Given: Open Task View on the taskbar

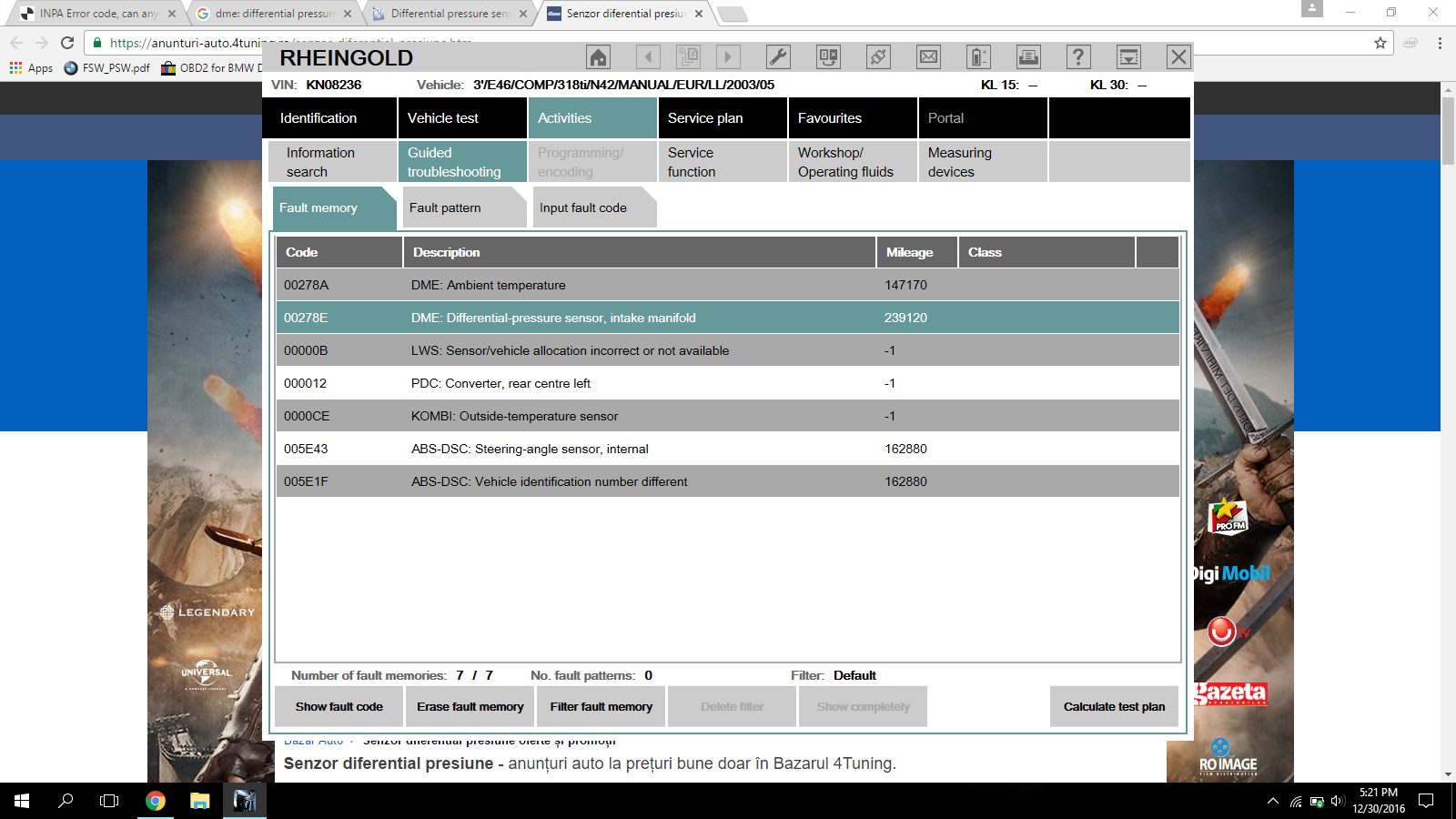Looking at the screenshot, I should (109, 801).
